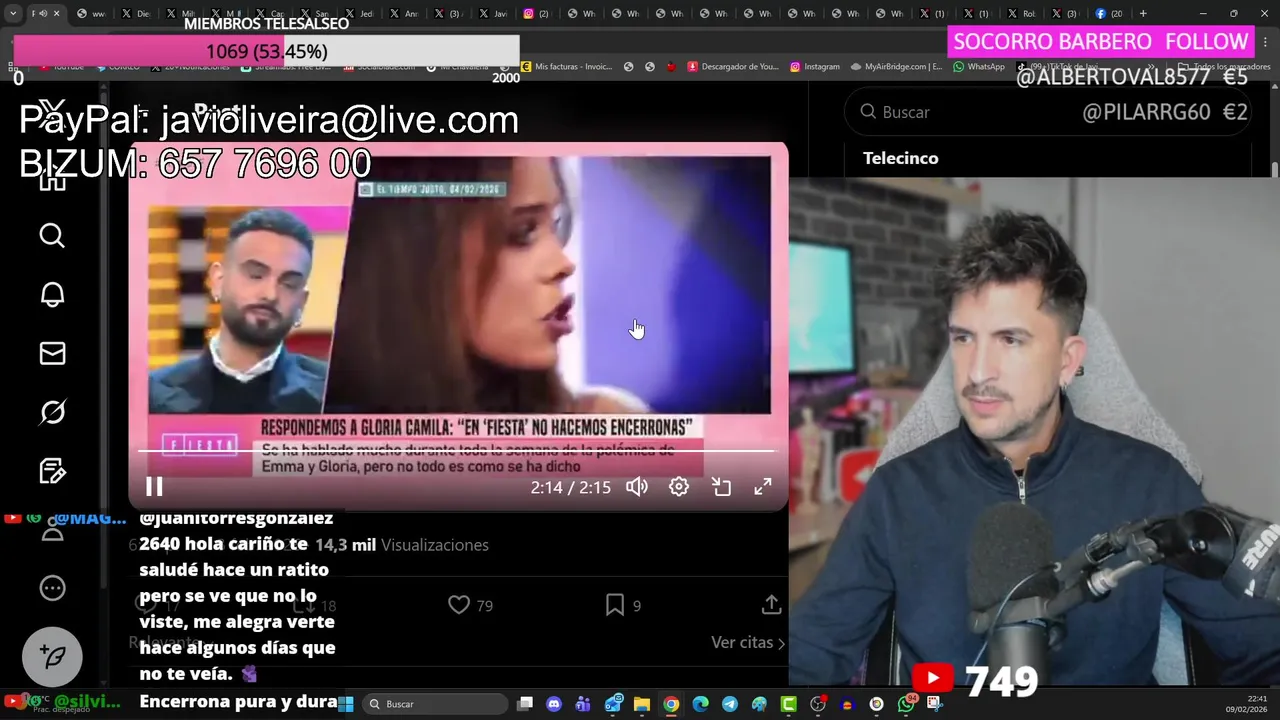The width and height of the screenshot is (1280, 720).
Task: Open Camtasia green icon in taskbar
Action: pos(788,704)
